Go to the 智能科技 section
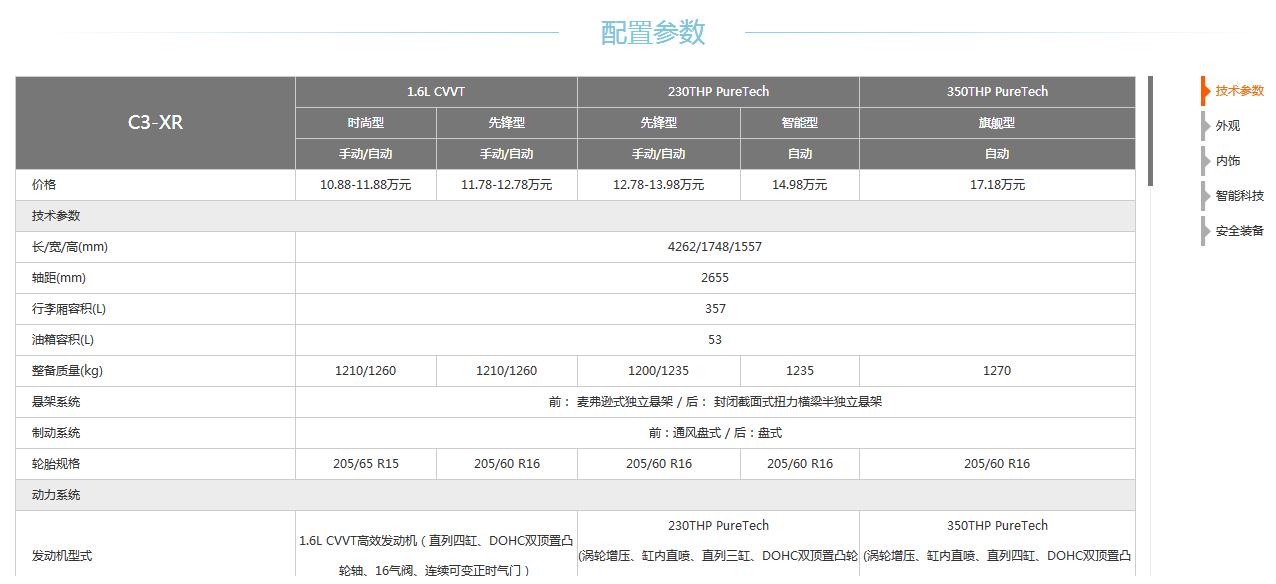The height and width of the screenshot is (584, 1276). click(1238, 196)
